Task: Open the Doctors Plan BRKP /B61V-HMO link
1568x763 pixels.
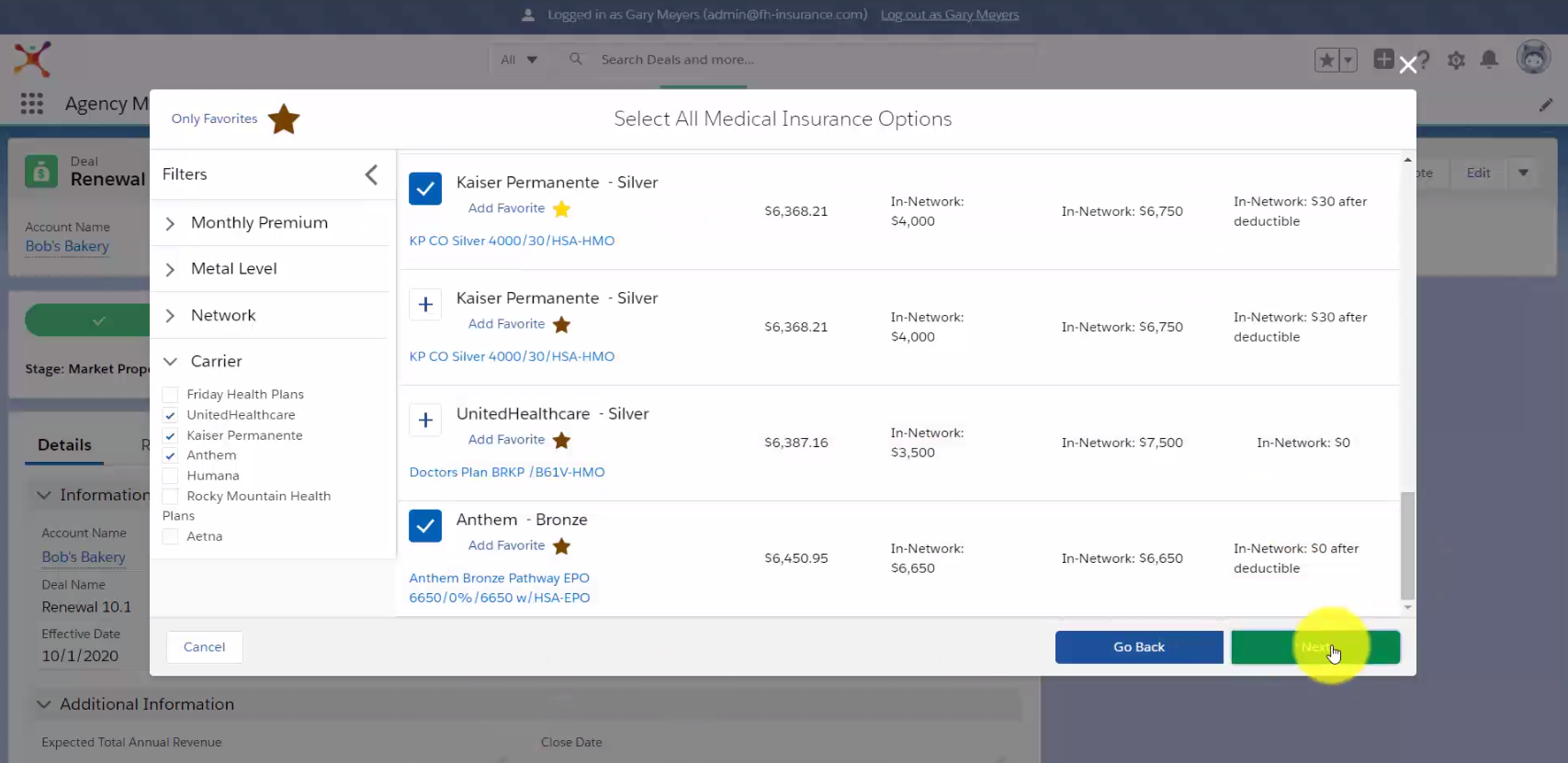Action: coord(507,472)
